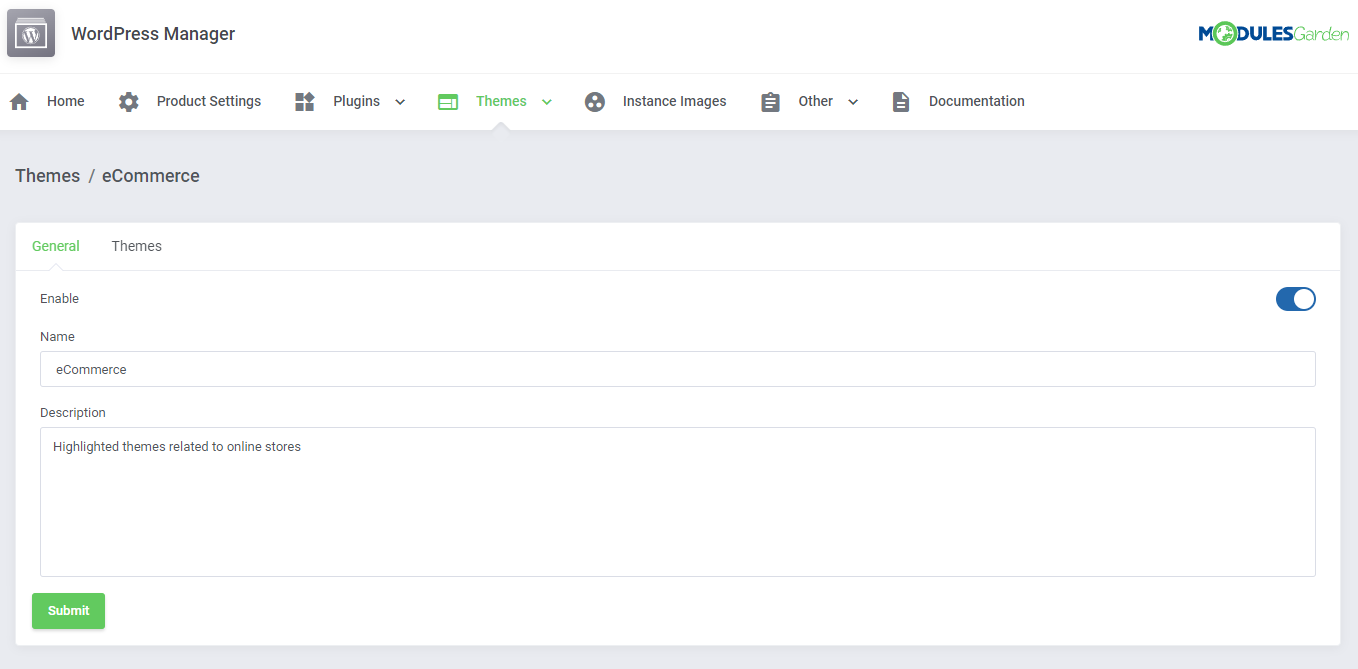The height and width of the screenshot is (669, 1358).
Task: Expand the Other dropdown menu
Action: tap(853, 101)
